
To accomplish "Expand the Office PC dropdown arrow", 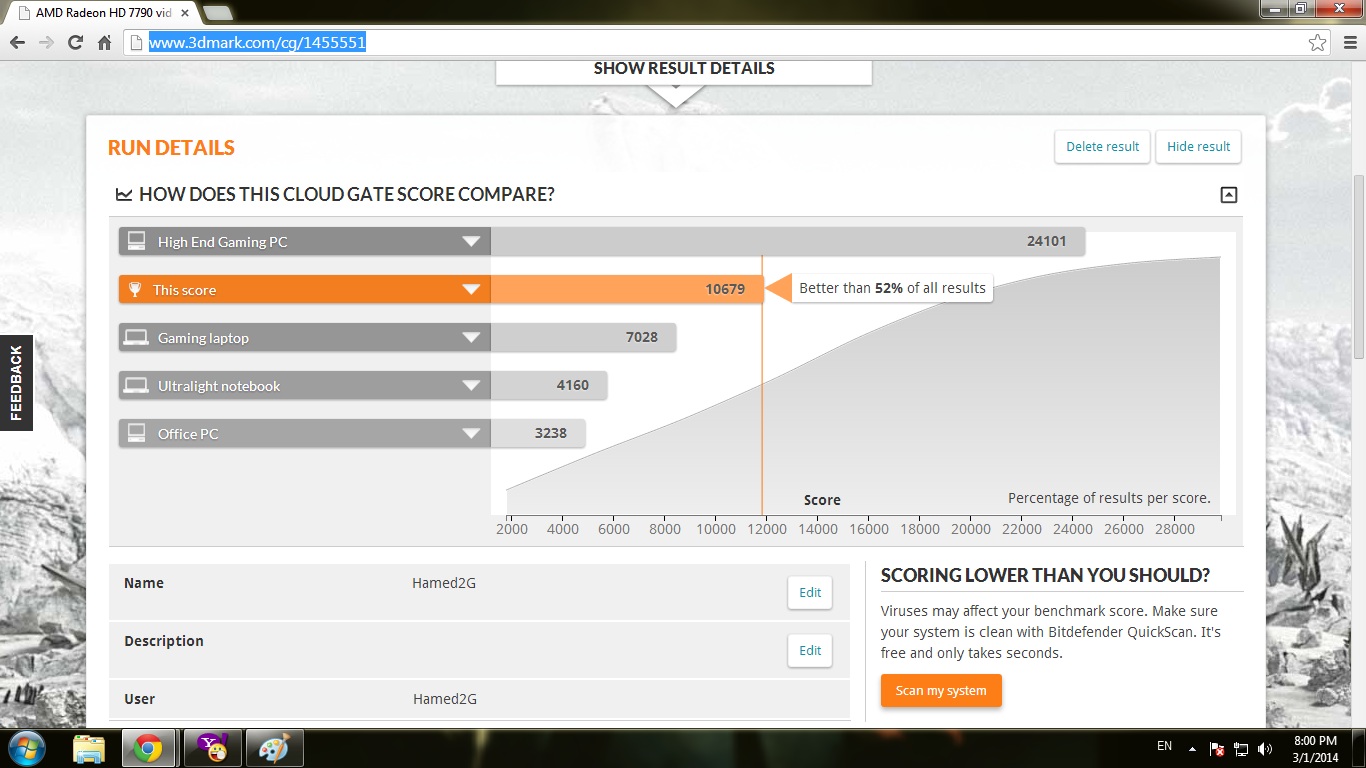I will [x=471, y=434].
